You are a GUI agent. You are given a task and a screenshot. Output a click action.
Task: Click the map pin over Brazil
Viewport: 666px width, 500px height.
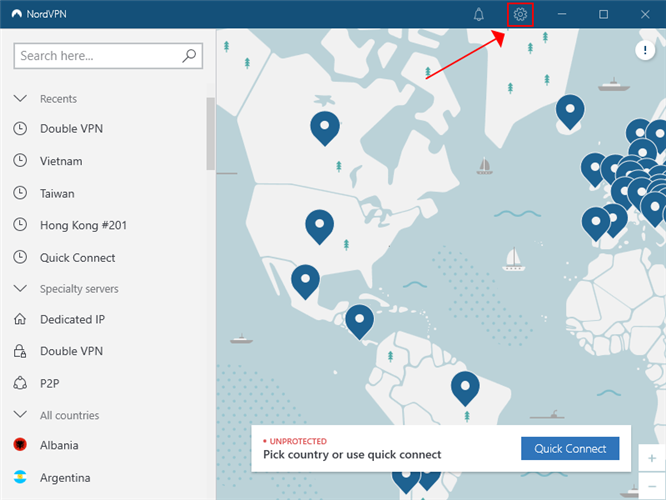tap(465, 385)
